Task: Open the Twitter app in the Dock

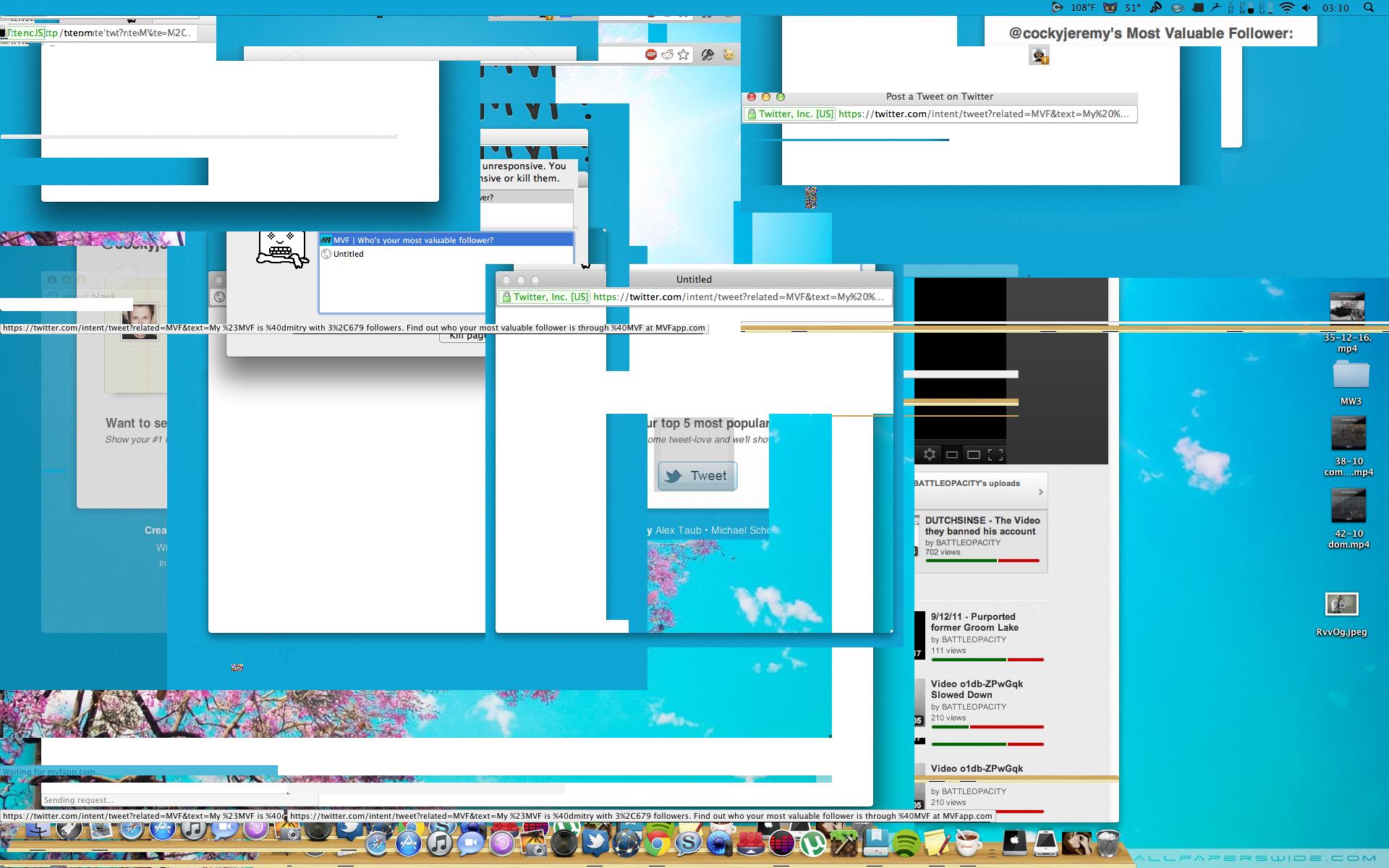Action: tap(595, 843)
